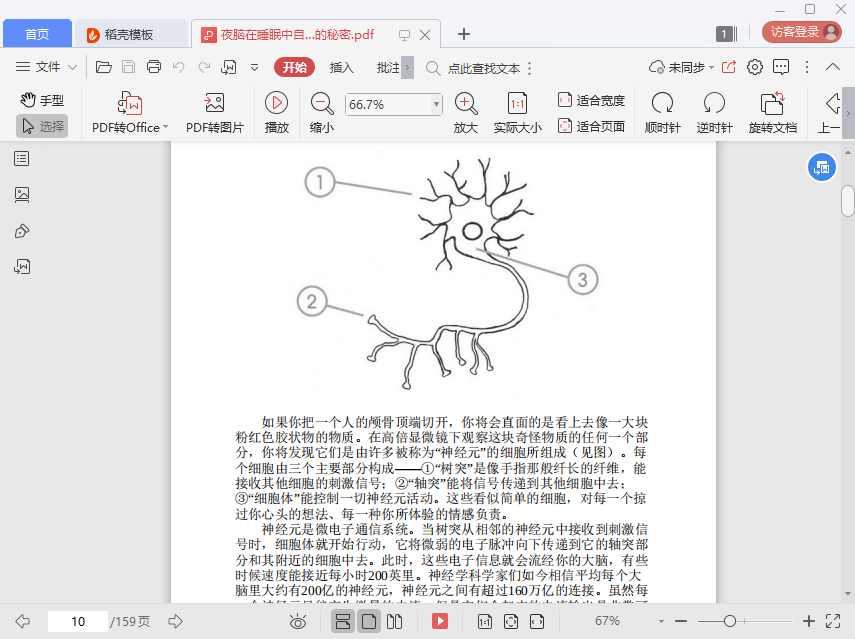This screenshot has width=855, height=639.
Task: Enable two-page view
Action: 394,621
